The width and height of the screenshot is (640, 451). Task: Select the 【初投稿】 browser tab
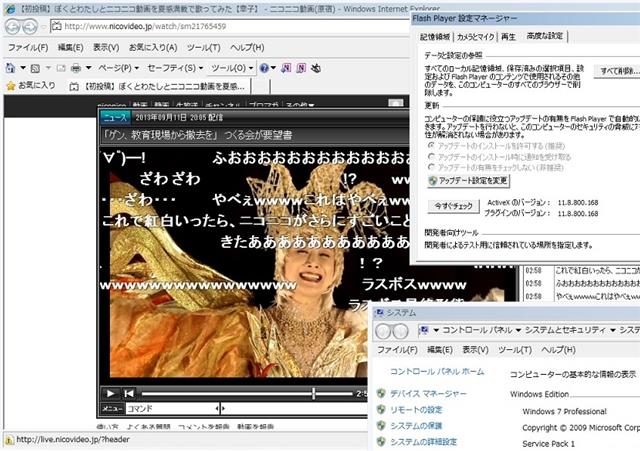158,86
